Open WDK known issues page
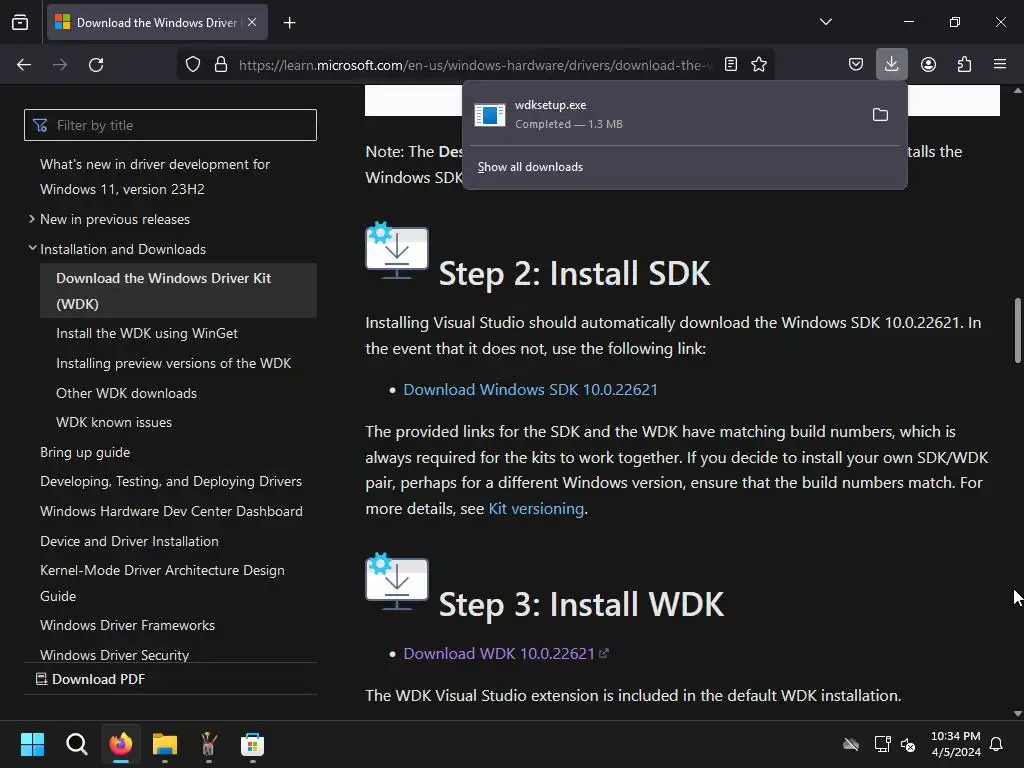The height and width of the screenshot is (768, 1024). (x=114, y=423)
